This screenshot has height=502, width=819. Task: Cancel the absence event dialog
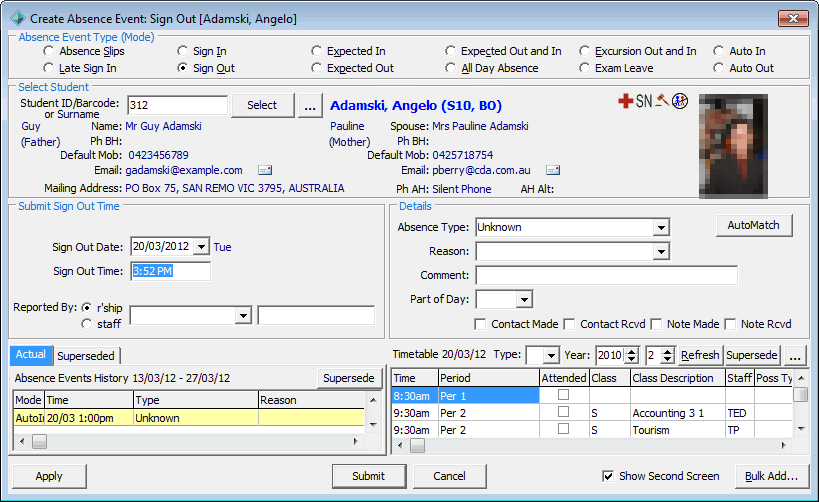click(449, 476)
